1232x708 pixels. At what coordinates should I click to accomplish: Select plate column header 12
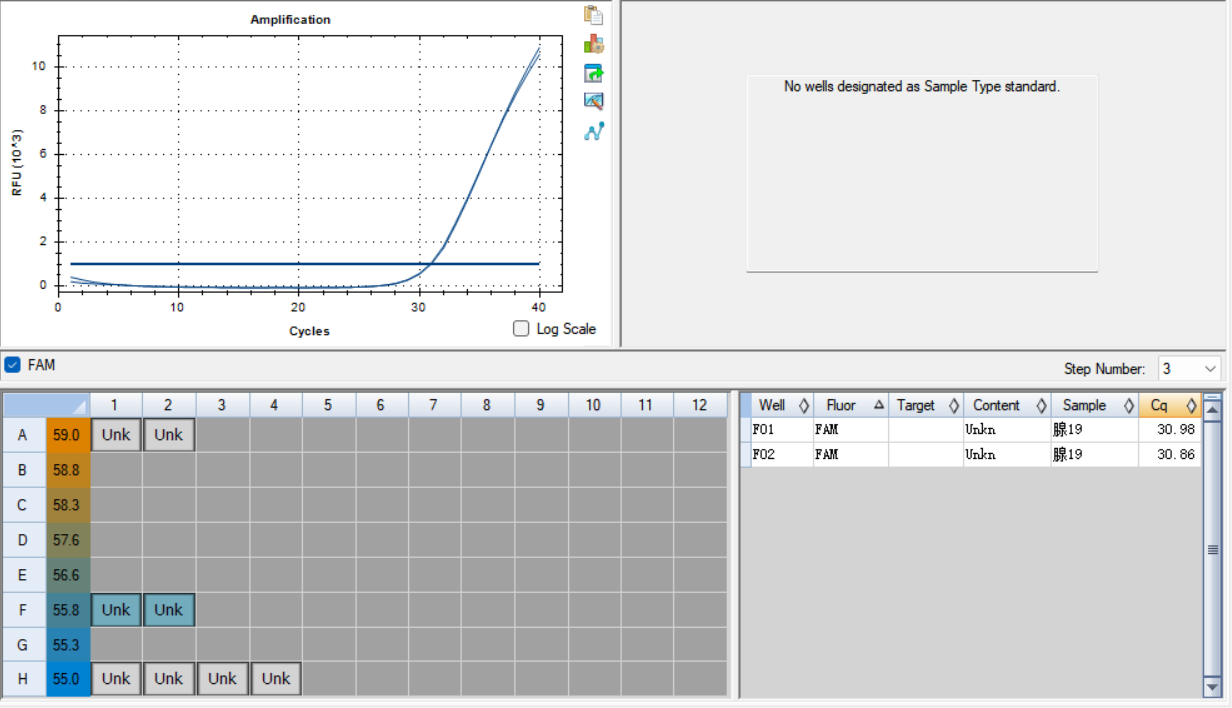click(699, 405)
